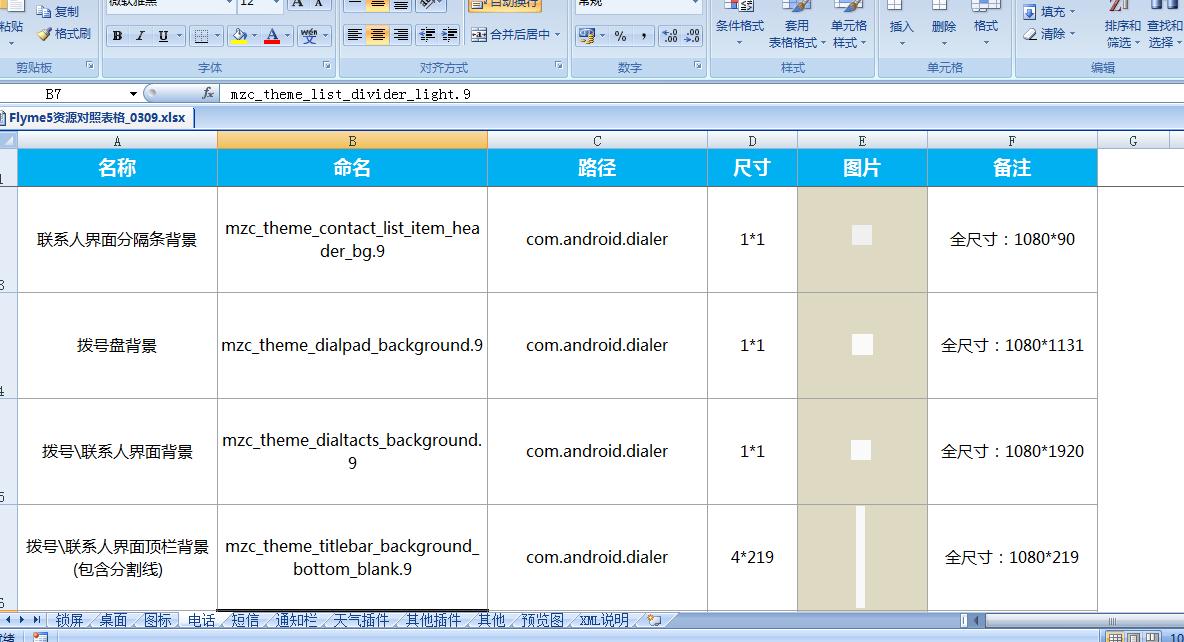
Task: Toggle bold formatting on the selection
Action: 118,35
